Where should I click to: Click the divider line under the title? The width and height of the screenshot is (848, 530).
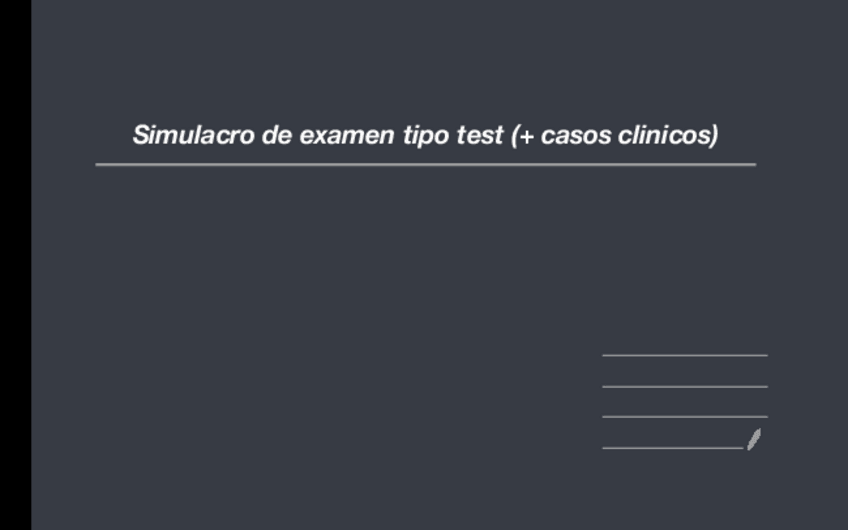pos(425,164)
